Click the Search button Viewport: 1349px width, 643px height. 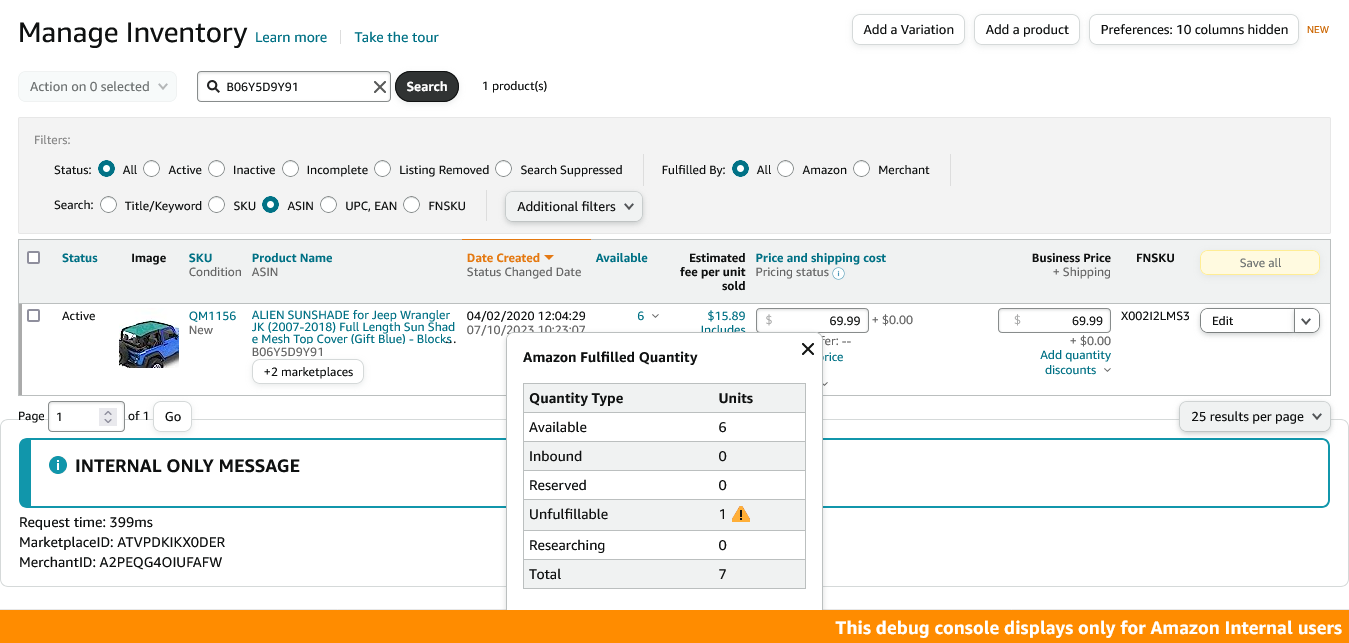427,87
